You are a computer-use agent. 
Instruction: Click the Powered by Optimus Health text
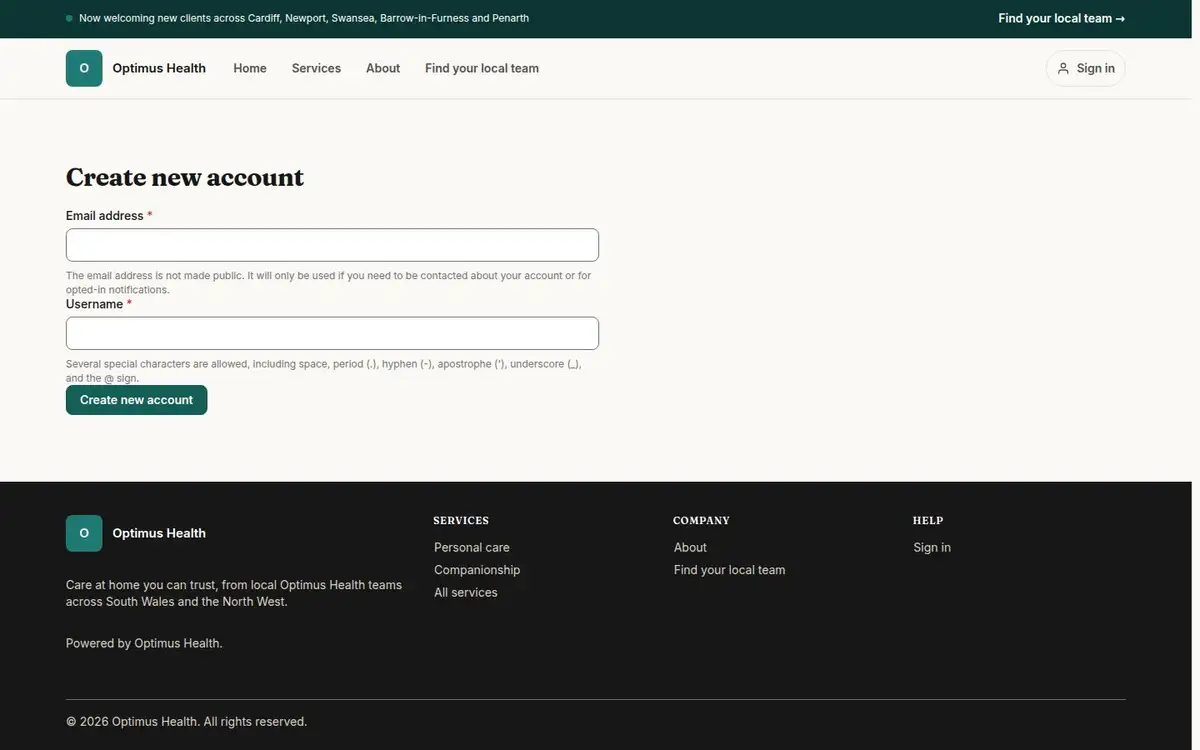[144, 643]
